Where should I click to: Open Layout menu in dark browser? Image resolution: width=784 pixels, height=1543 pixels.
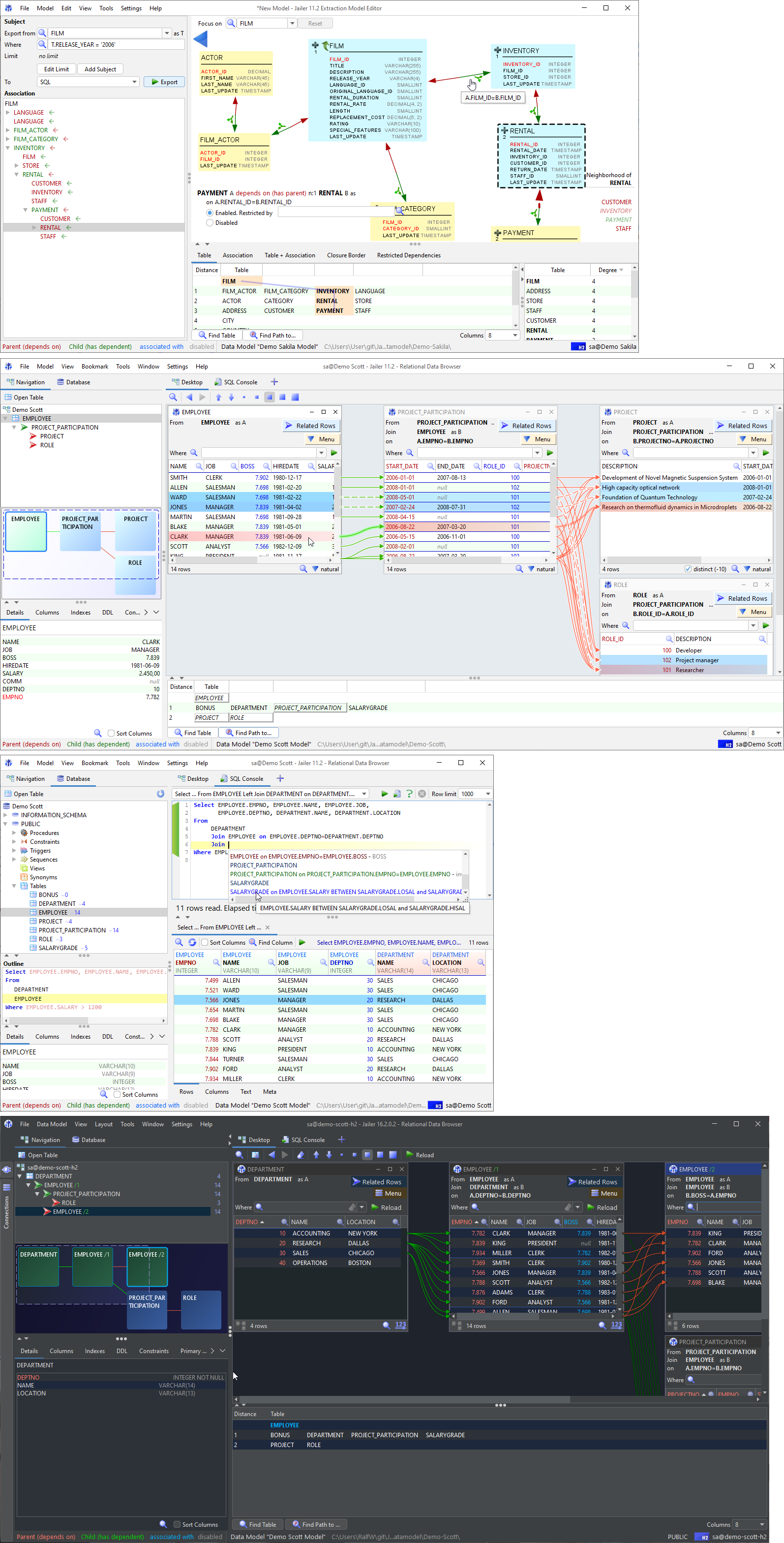tap(104, 1124)
